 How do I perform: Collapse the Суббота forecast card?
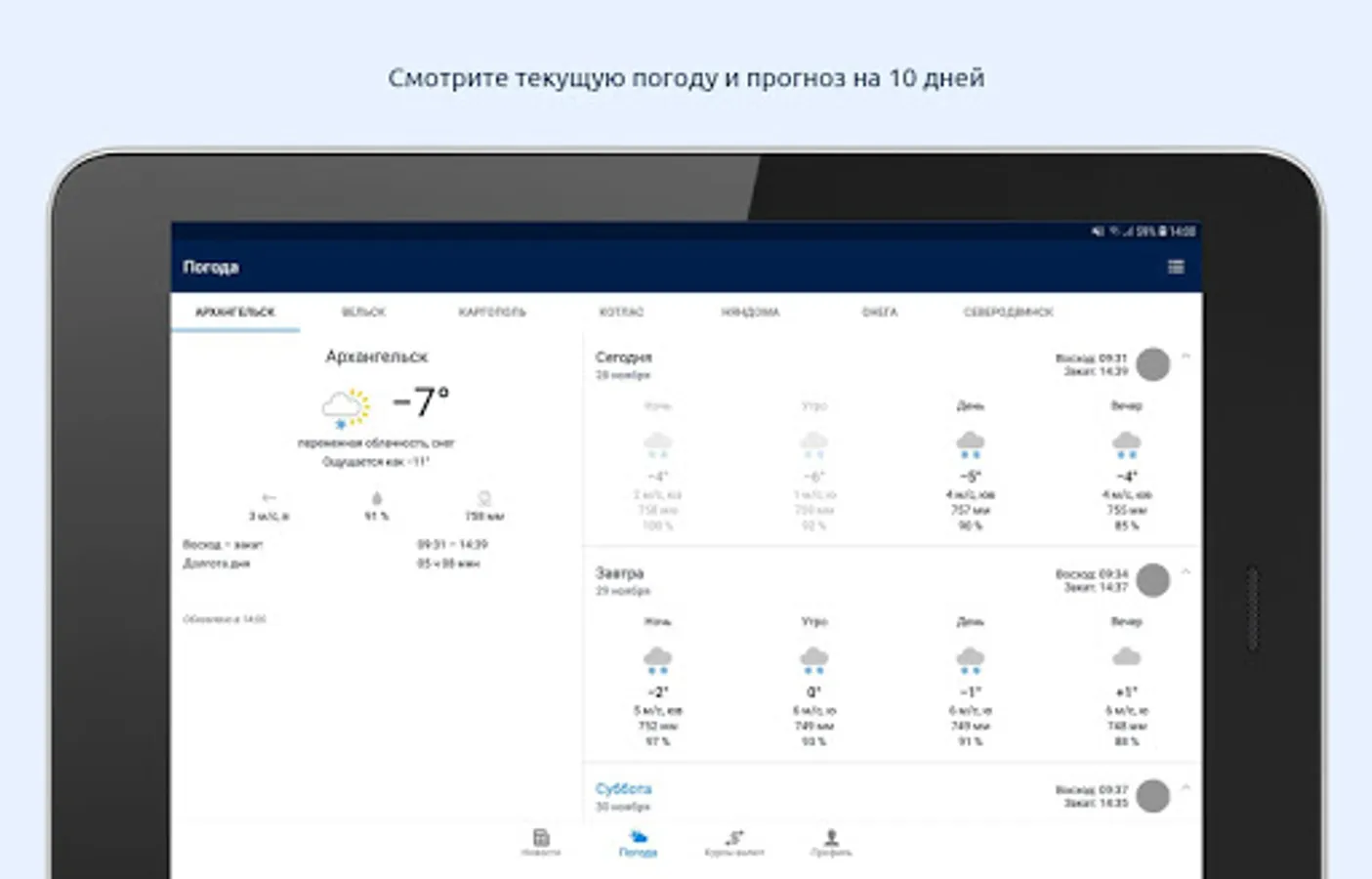point(1185,786)
